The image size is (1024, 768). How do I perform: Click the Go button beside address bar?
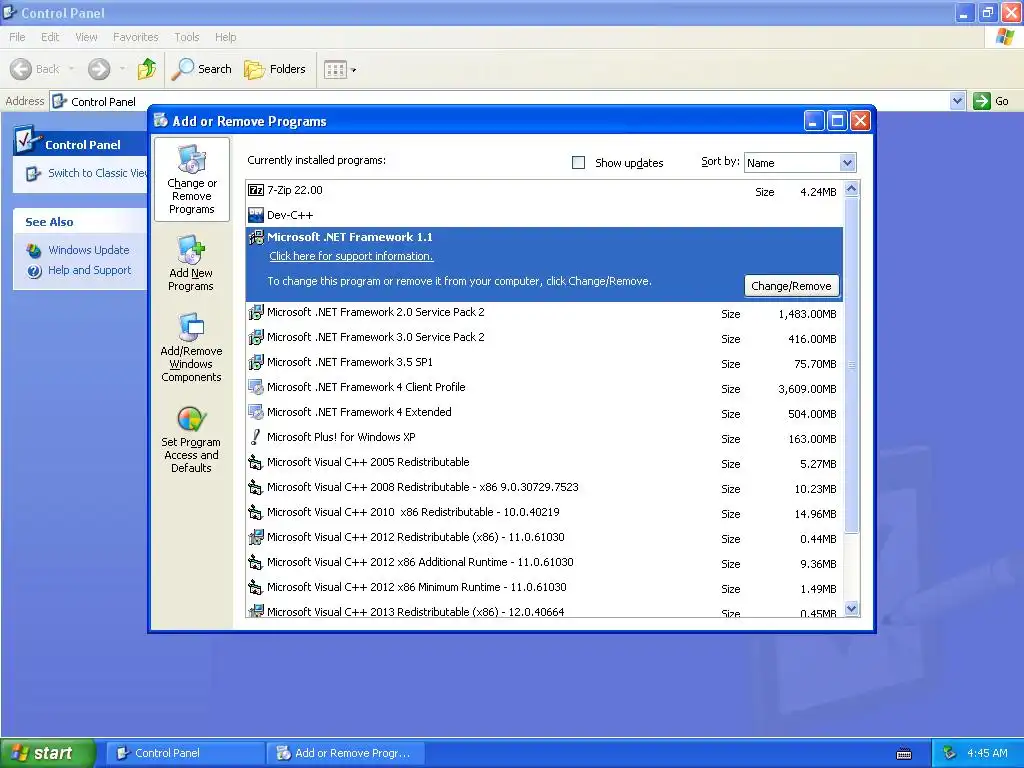click(991, 101)
